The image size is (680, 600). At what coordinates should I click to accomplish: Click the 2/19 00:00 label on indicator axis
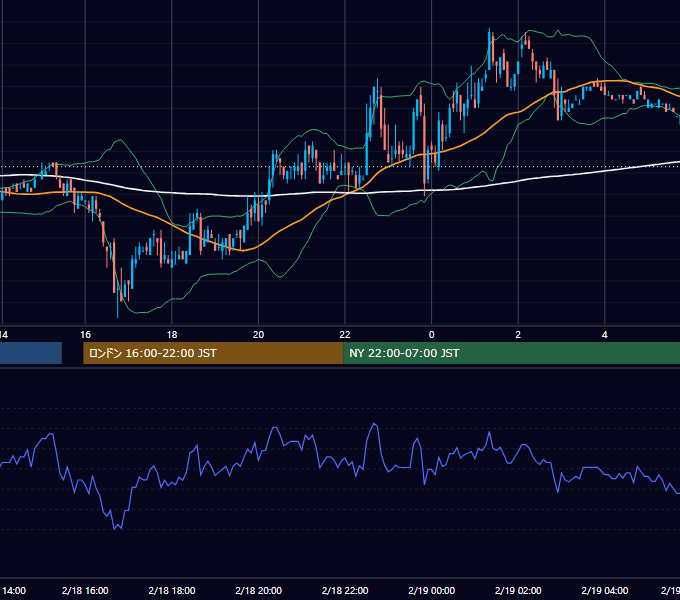tap(432, 591)
